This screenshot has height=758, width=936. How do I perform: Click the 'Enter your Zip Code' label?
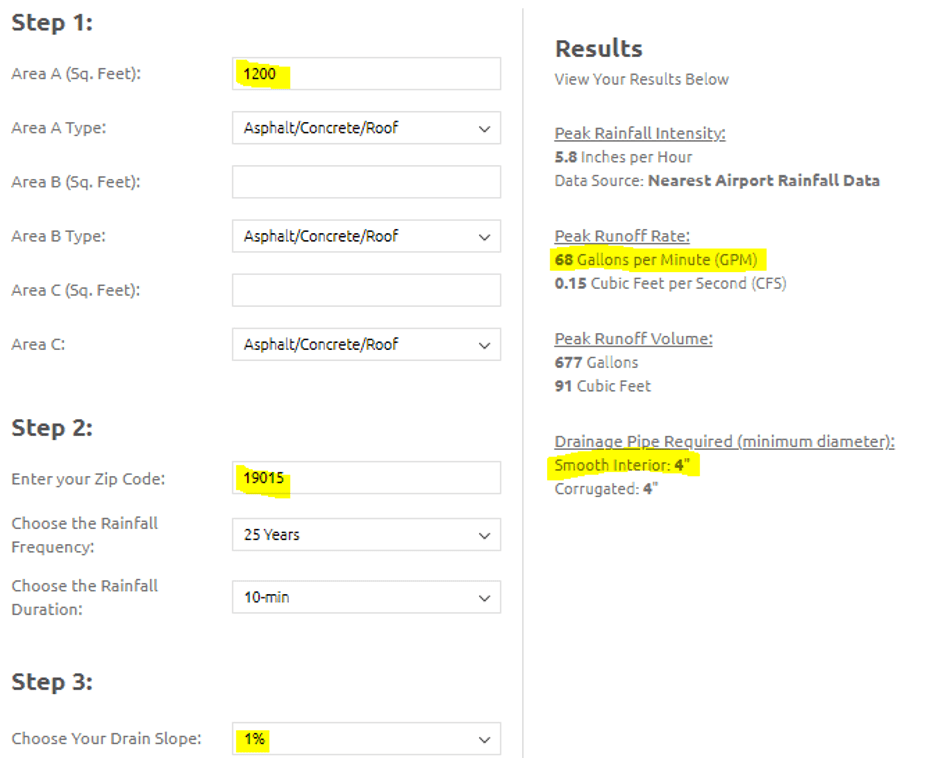(x=88, y=479)
